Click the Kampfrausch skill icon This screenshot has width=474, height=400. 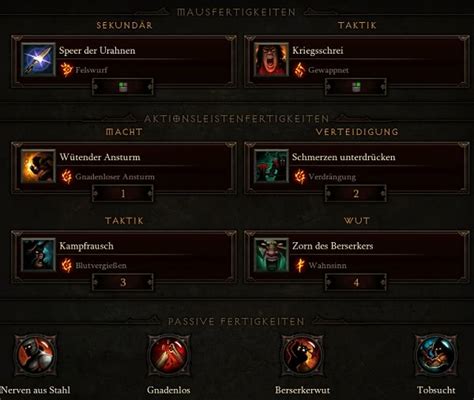coord(38,255)
